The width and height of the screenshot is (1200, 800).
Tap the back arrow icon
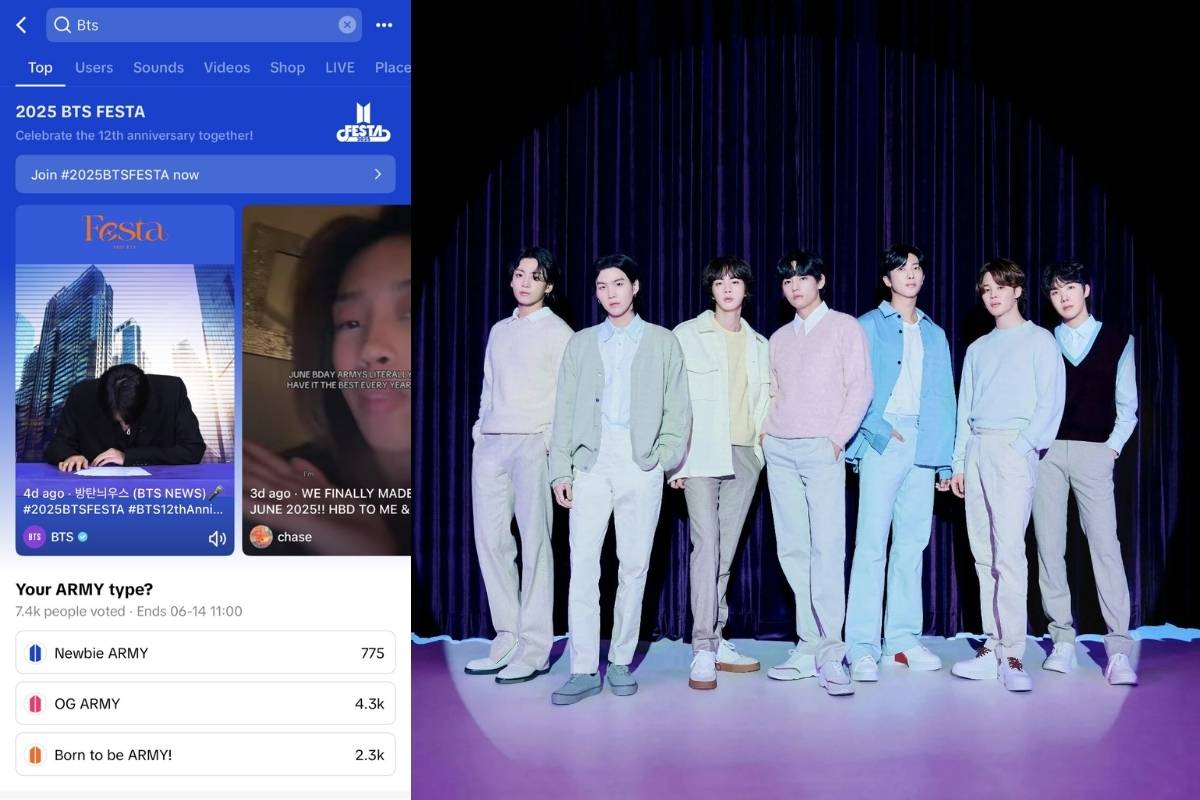pyautogui.click(x=21, y=25)
